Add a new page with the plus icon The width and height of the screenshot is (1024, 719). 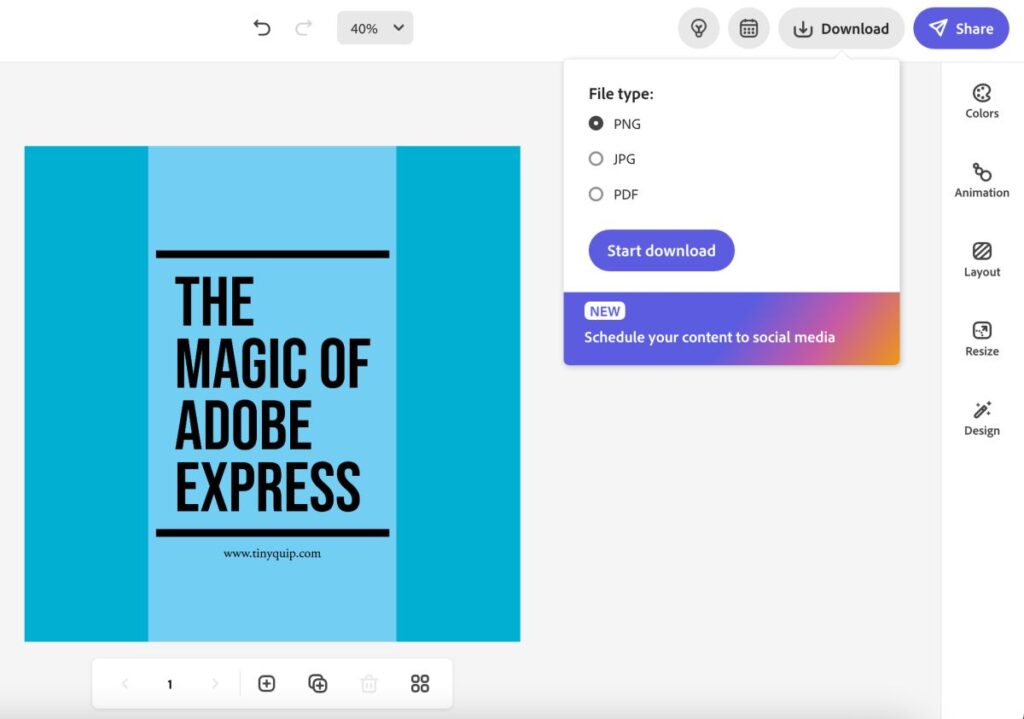(266, 683)
